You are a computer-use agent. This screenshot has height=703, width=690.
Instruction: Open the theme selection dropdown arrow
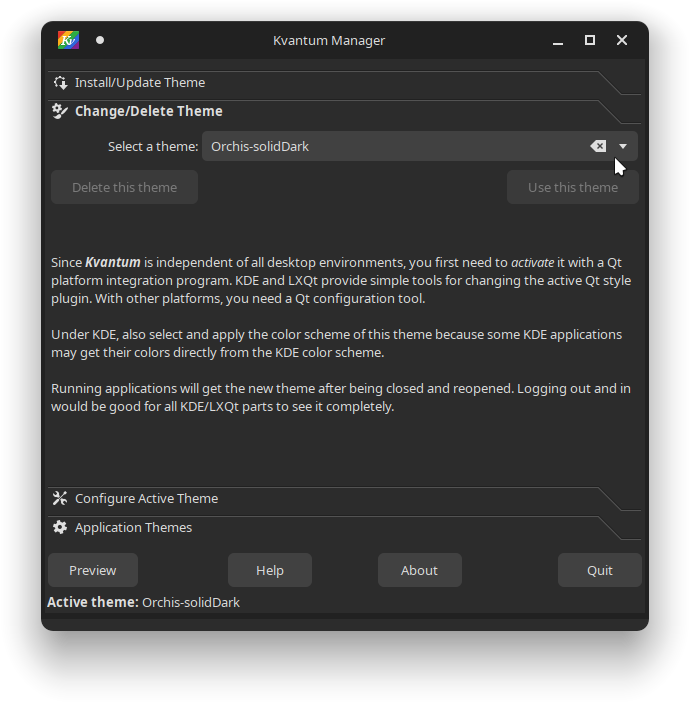[623, 146]
